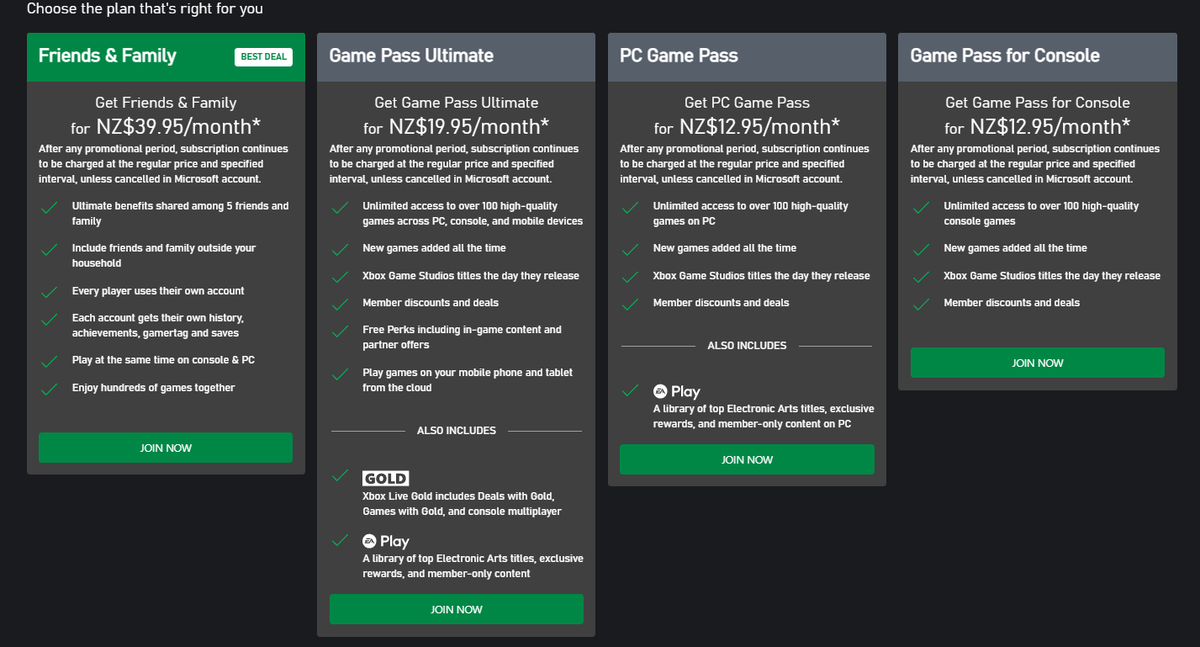Click checkmark beside PC 'Xbox Game Studios titles'

(630, 277)
